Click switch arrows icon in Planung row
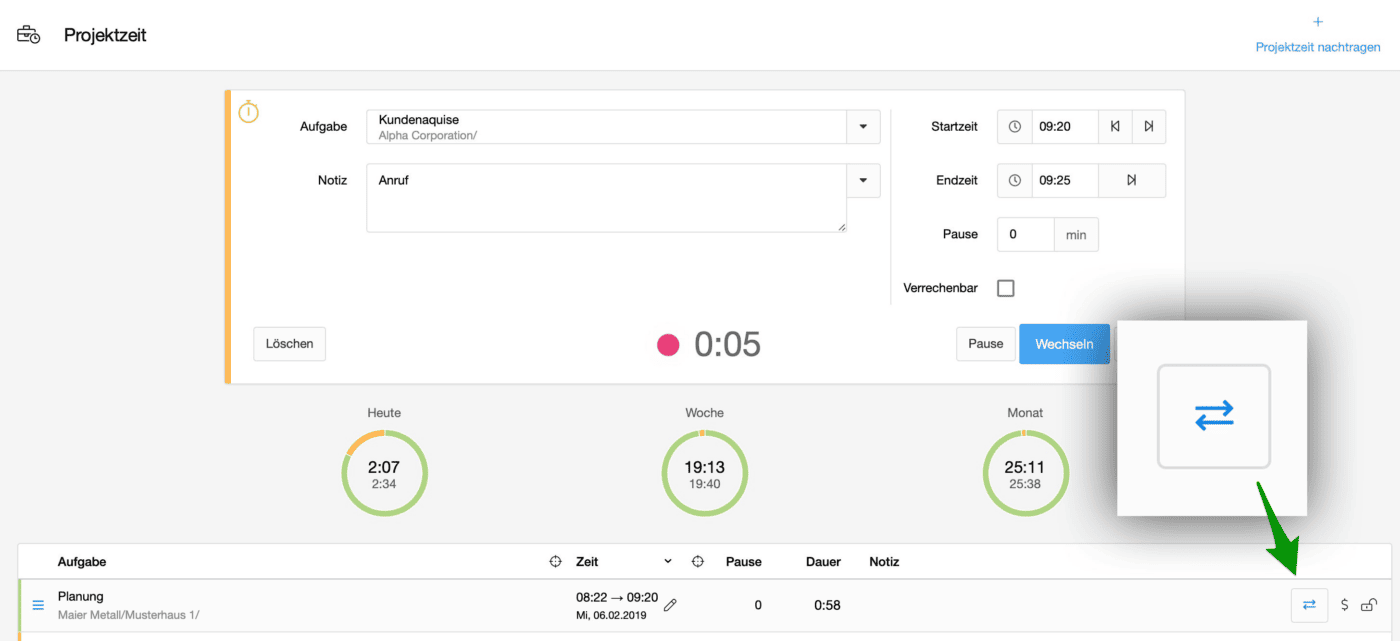Screen dimensions: 1400x641 click(x=1309, y=604)
